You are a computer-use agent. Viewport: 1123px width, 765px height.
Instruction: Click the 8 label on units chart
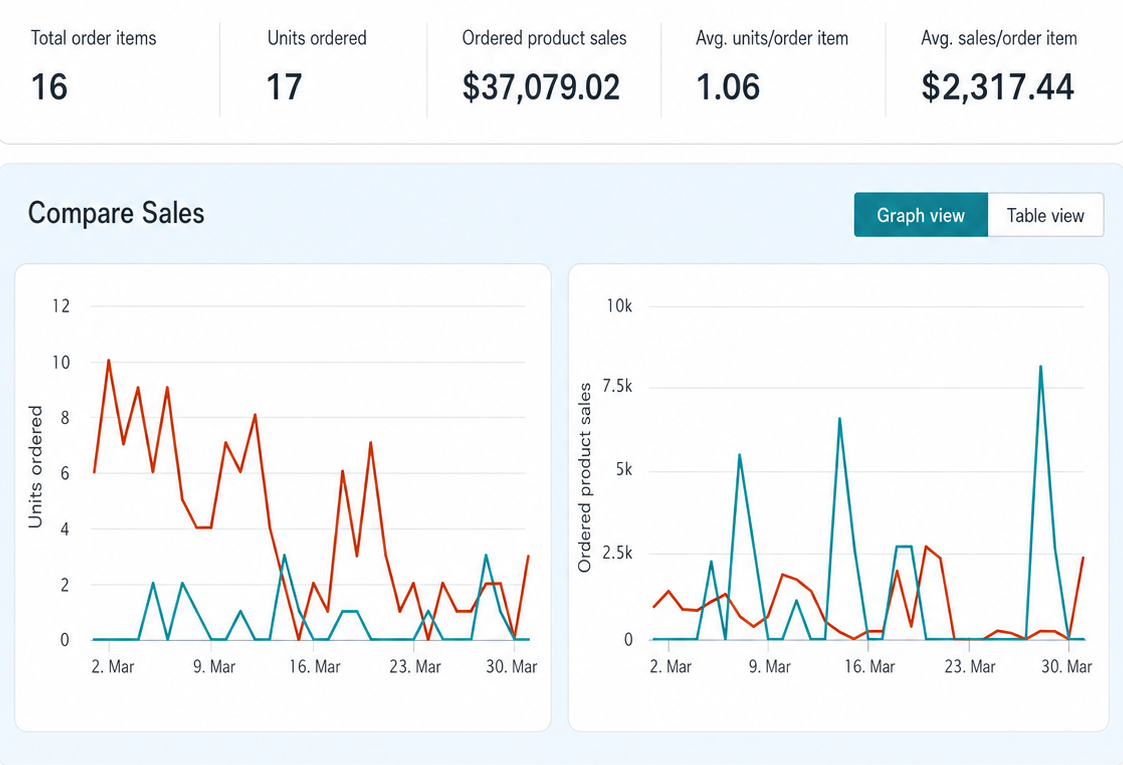click(65, 418)
